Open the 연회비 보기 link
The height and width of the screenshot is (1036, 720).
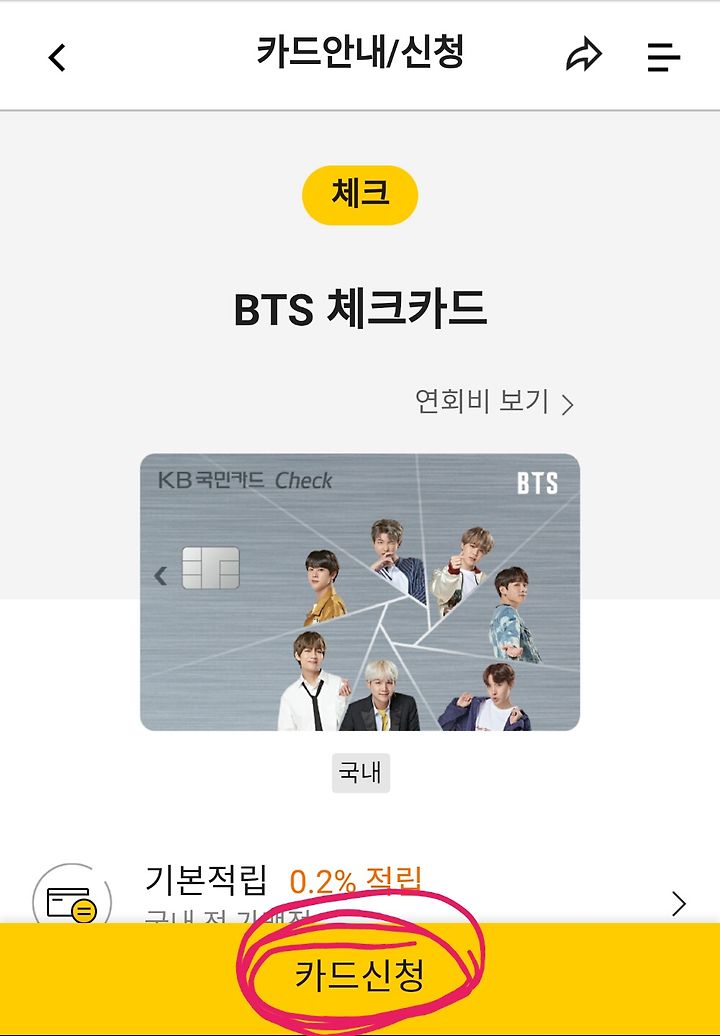[x=494, y=402]
